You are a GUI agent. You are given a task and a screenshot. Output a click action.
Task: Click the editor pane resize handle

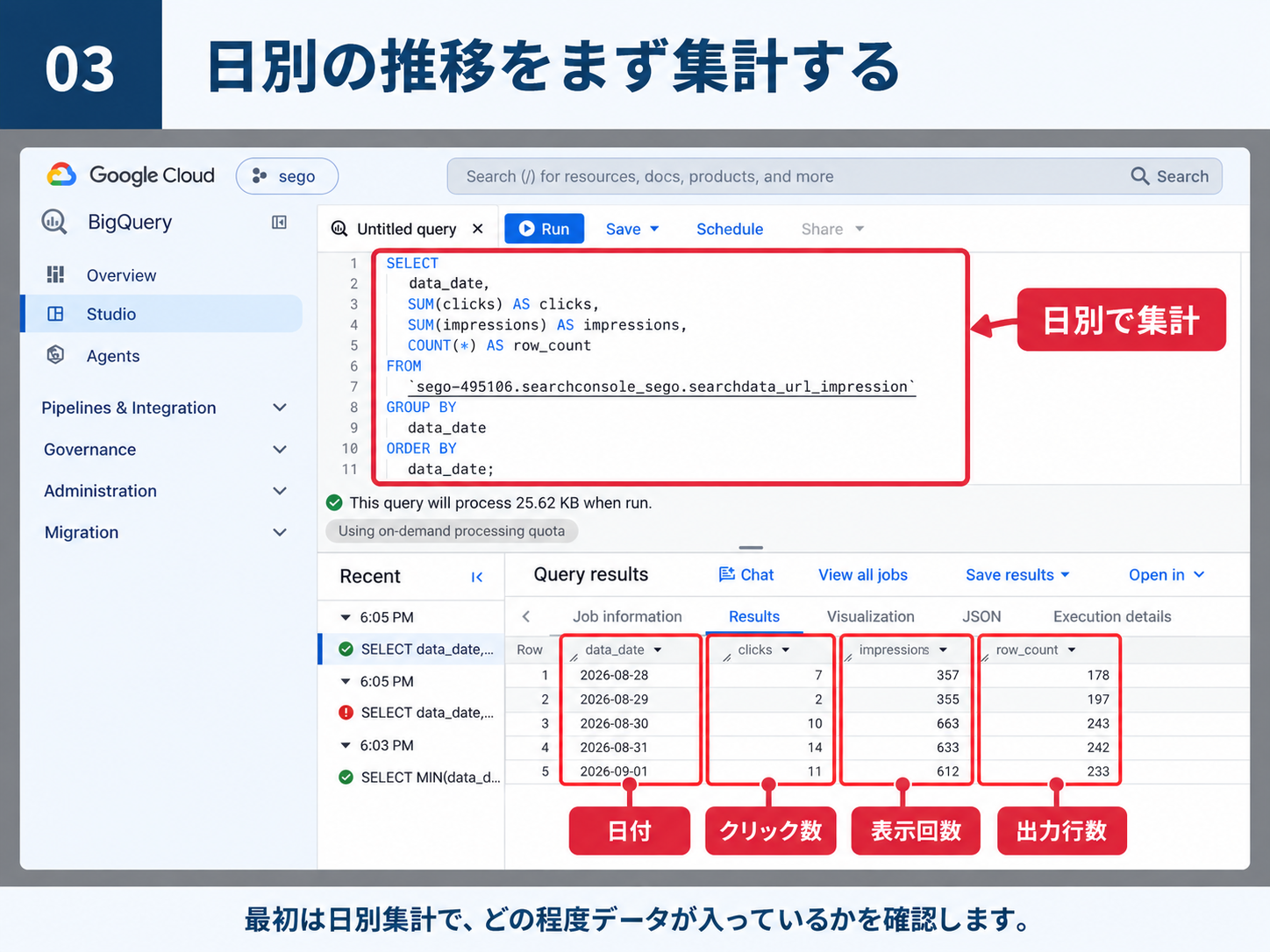[751, 548]
